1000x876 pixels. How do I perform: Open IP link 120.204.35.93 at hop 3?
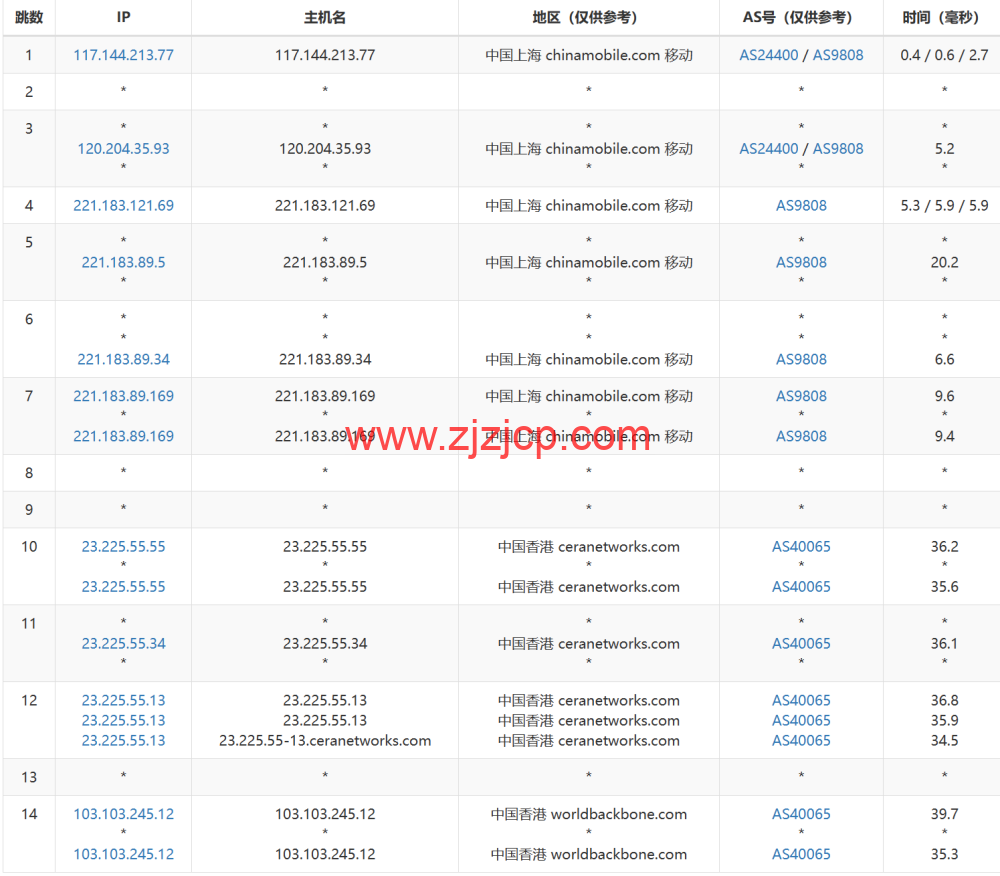[123, 148]
